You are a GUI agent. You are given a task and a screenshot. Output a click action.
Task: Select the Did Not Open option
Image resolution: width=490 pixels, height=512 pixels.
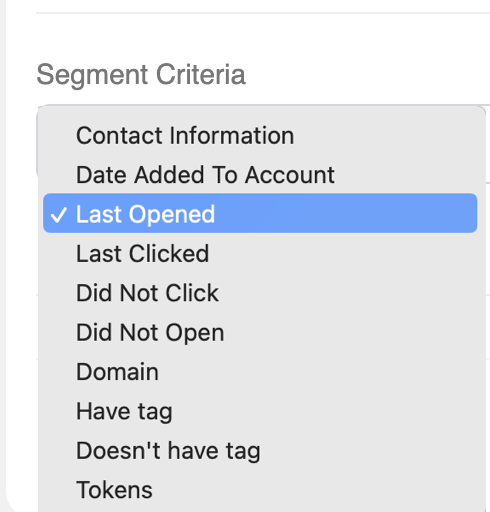pos(260,332)
